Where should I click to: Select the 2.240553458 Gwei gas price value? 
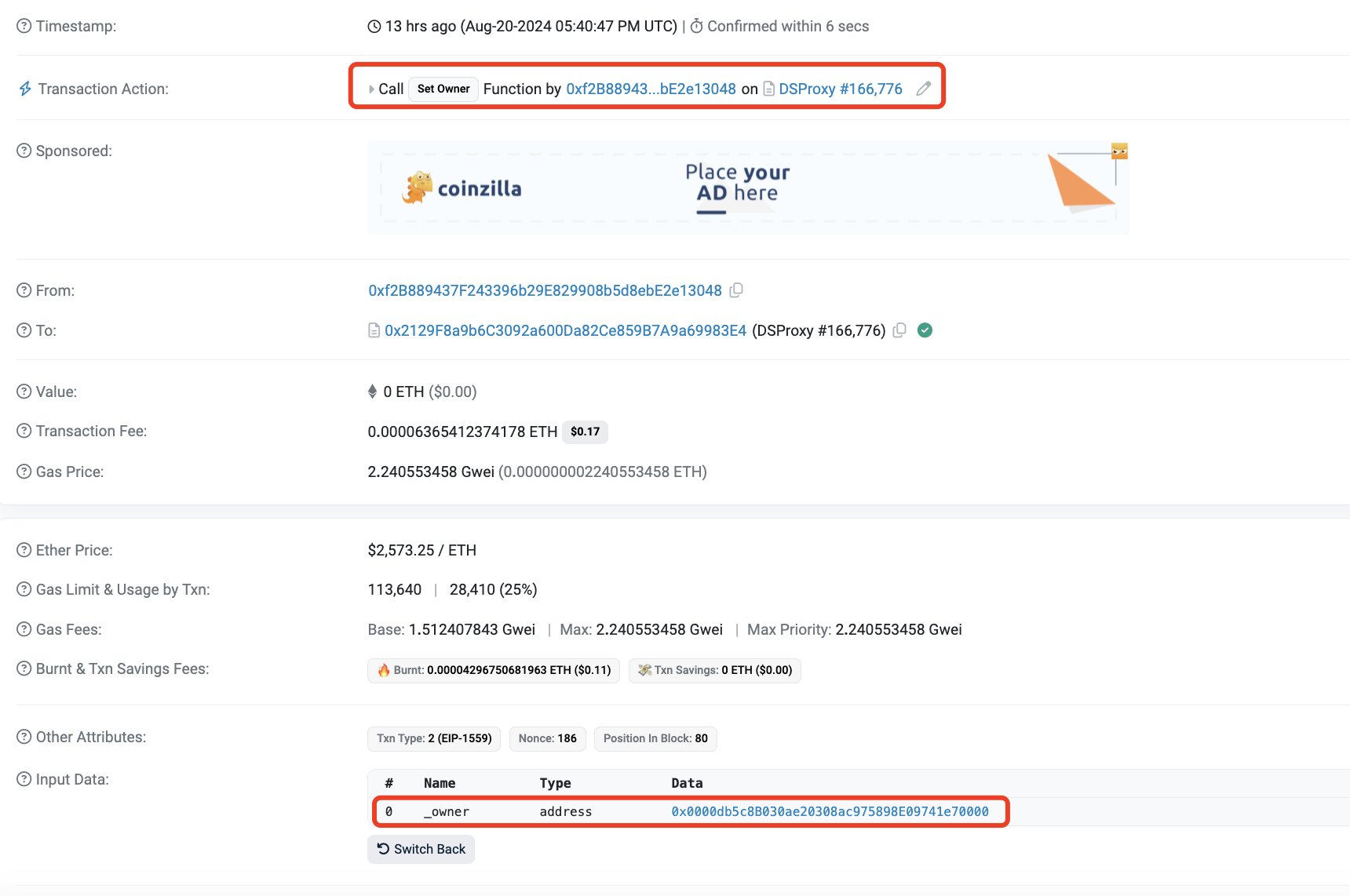tap(431, 472)
